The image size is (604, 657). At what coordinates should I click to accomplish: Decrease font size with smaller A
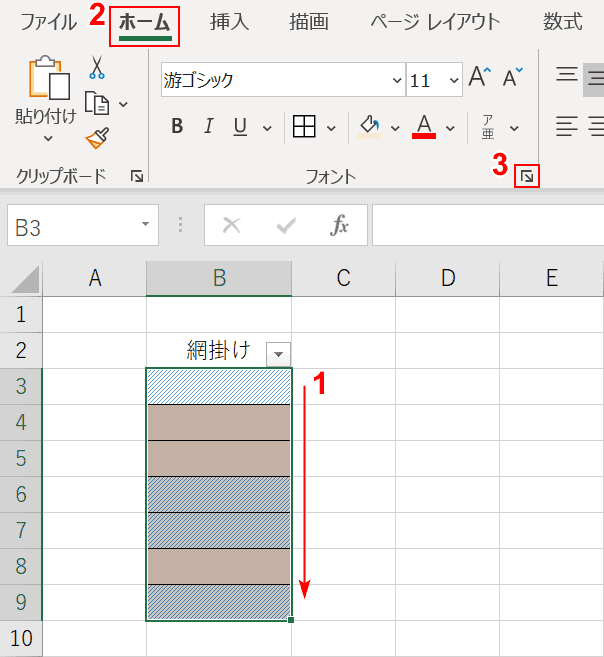(513, 77)
